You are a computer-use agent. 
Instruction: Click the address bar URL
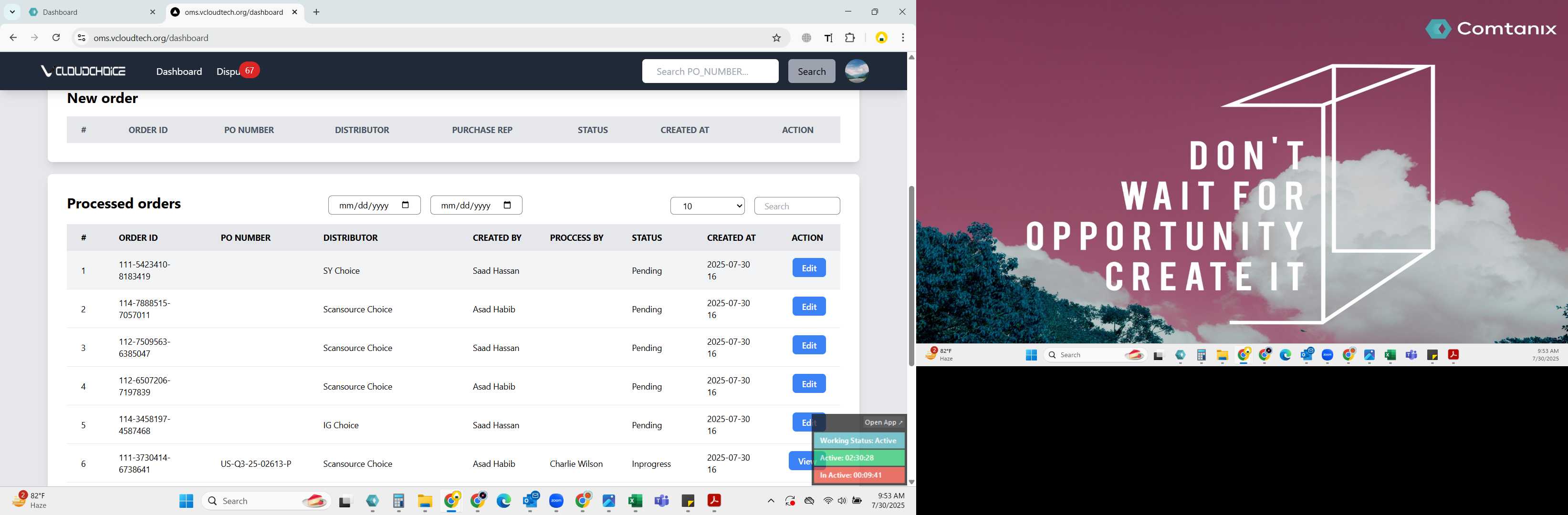point(151,38)
